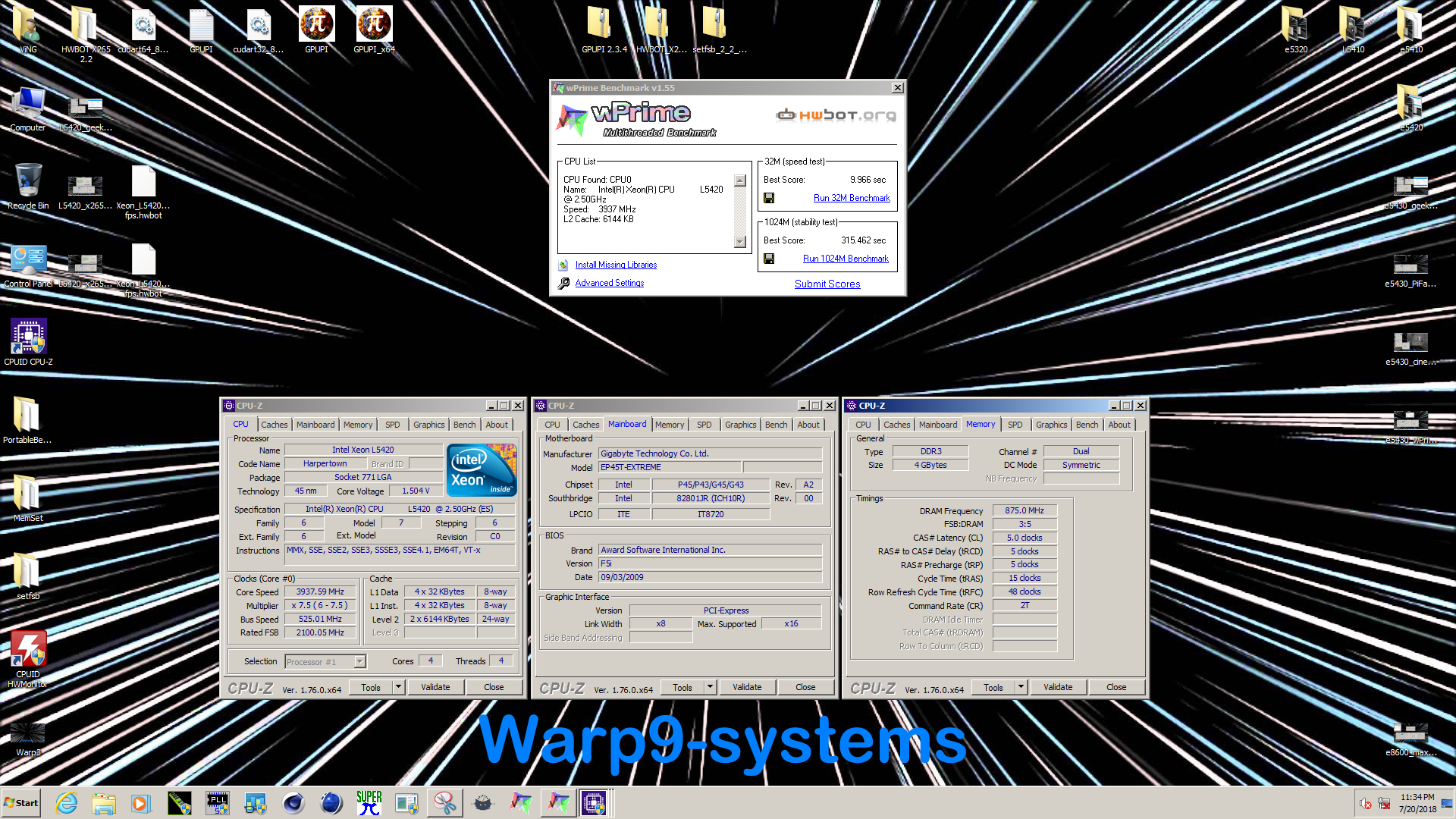Open the Computer desktop icon

(x=28, y=102)
